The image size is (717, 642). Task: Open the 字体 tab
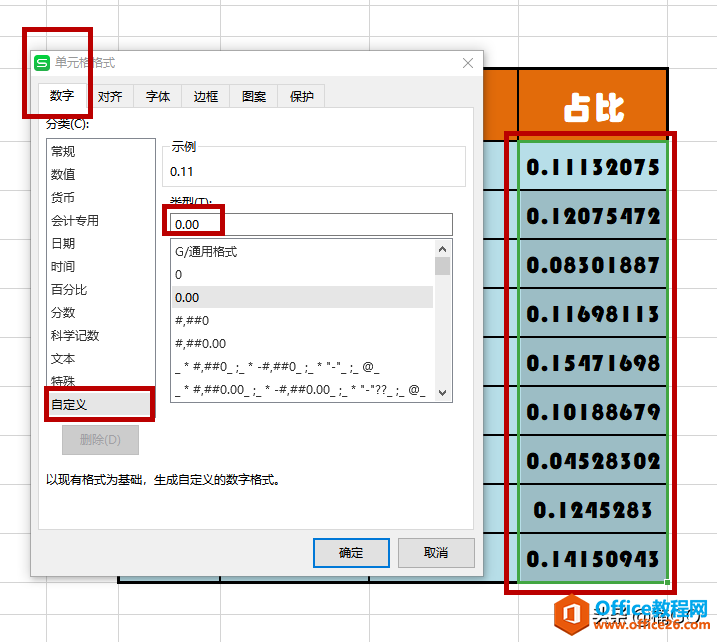coord(158,96)
